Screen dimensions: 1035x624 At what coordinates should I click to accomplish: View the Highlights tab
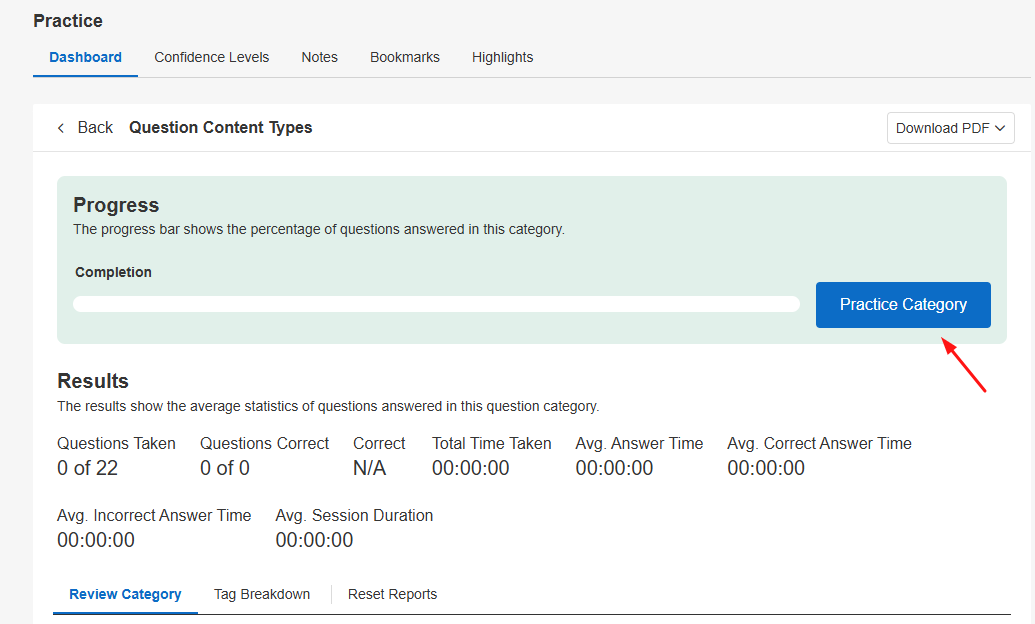(x=502, y=58)
